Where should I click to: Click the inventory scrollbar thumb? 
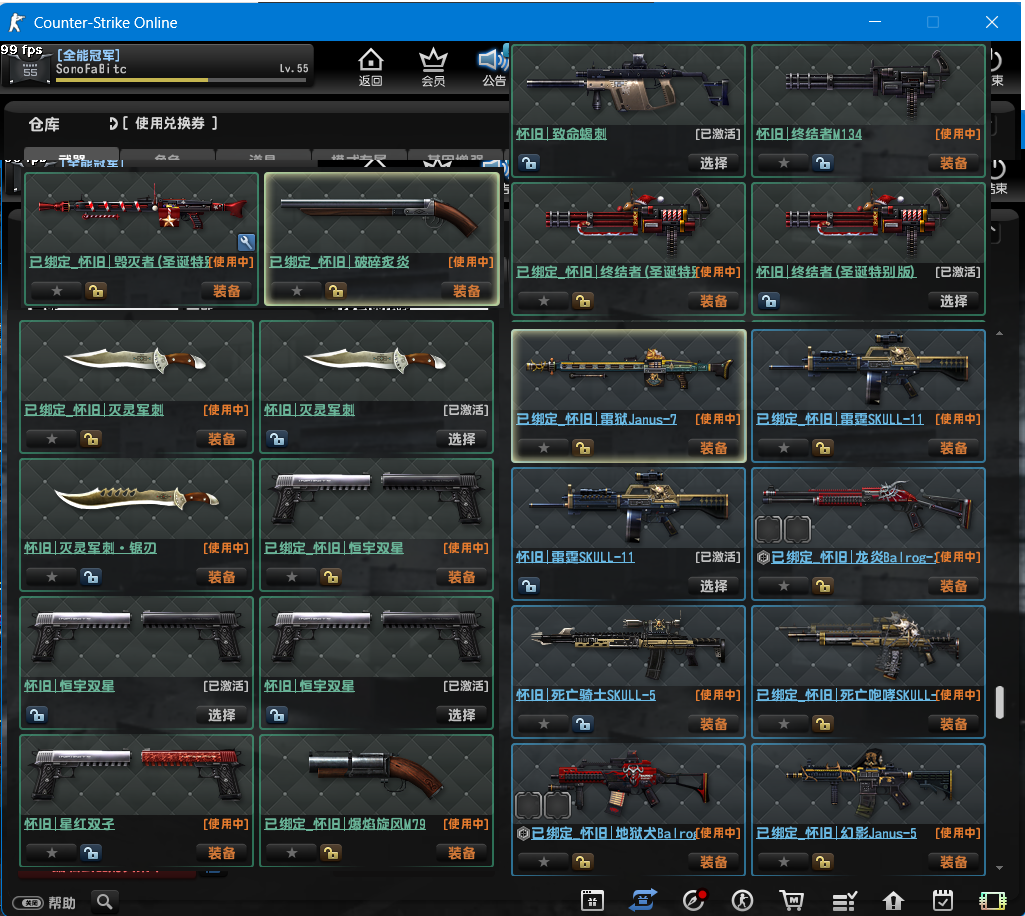coord(1000,702)
